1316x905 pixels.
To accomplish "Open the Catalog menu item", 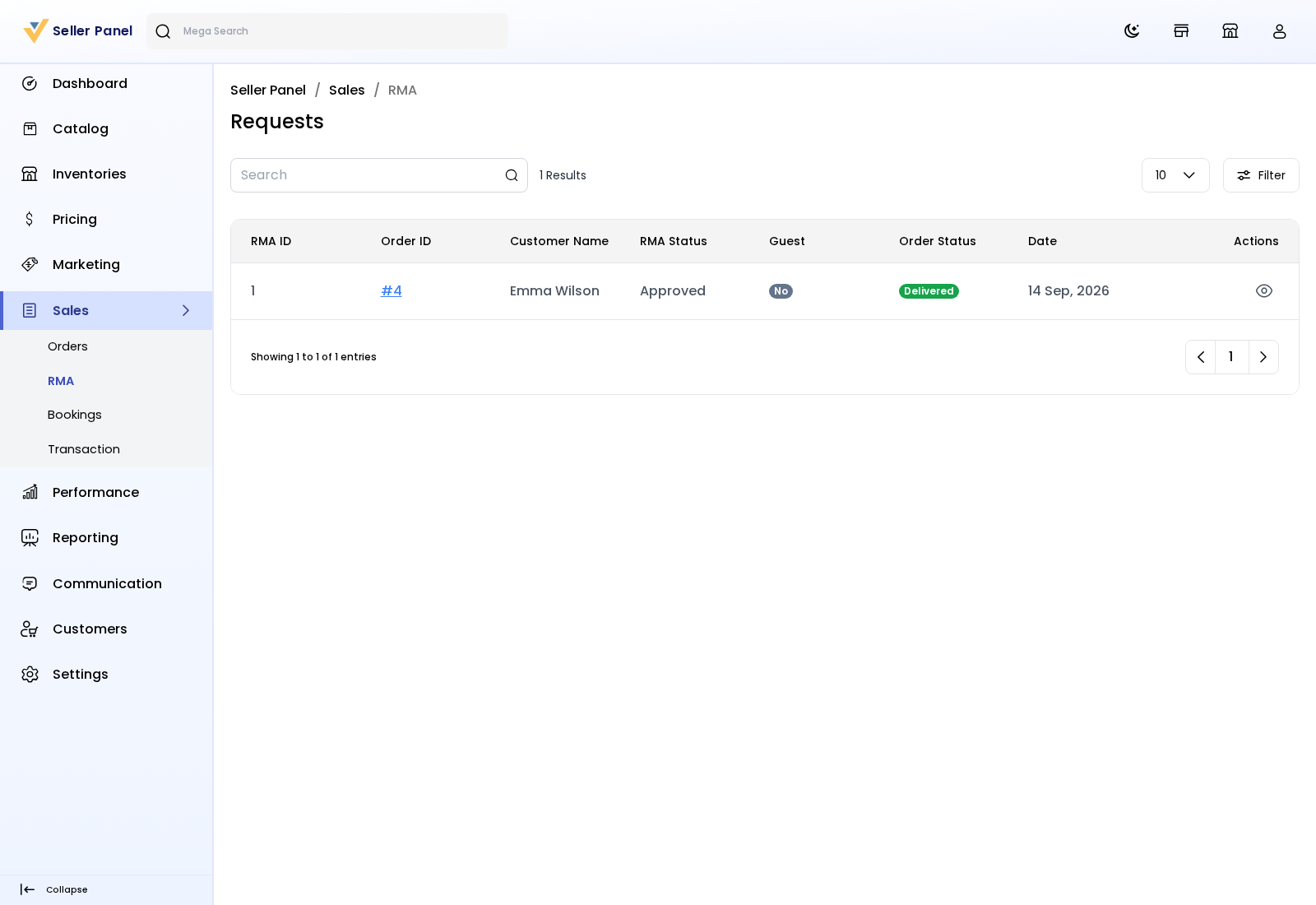I will [106, 129].
